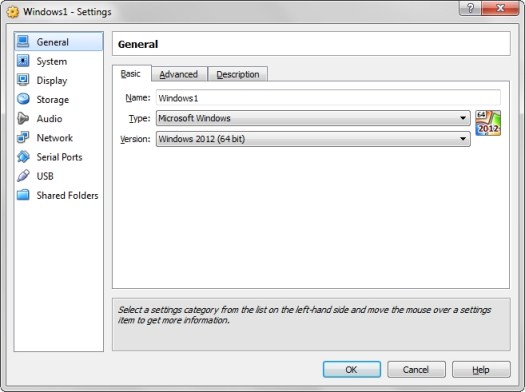
Task: Click the Name field containing Windows1
Action: click(328, 98)
